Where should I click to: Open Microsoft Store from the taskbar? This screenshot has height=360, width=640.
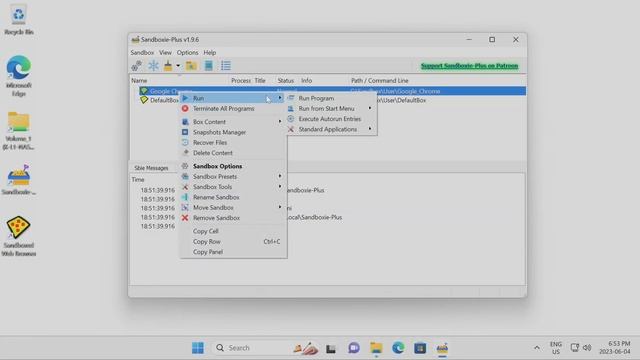click(420, 348)
